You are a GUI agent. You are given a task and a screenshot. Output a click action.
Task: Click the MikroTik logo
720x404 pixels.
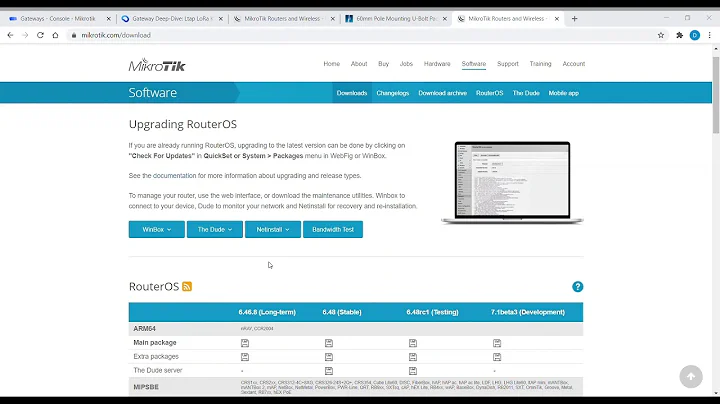pyautogui.click(x=157, y=65)
